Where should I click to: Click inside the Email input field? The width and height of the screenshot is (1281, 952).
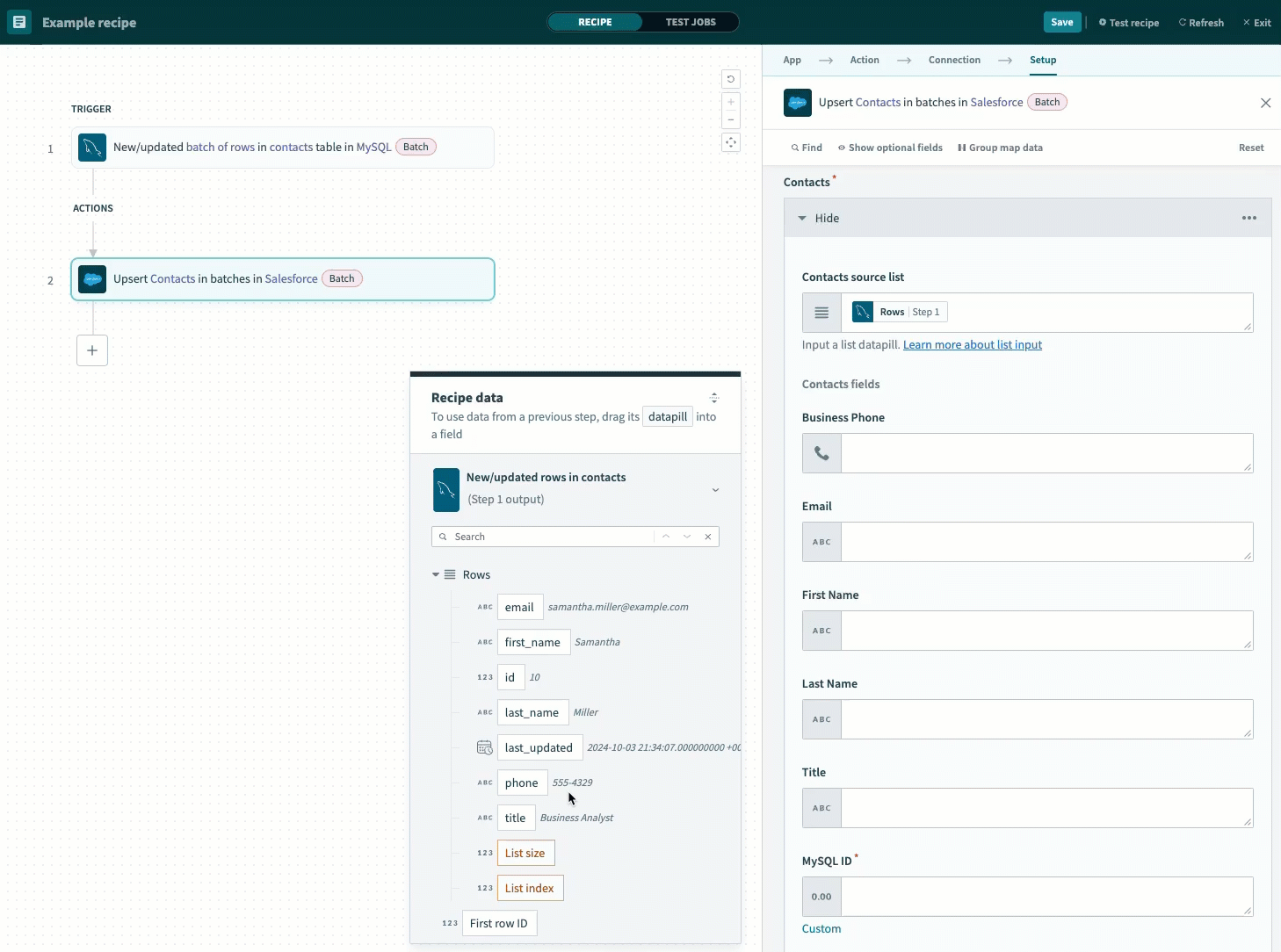(1046, 542)
